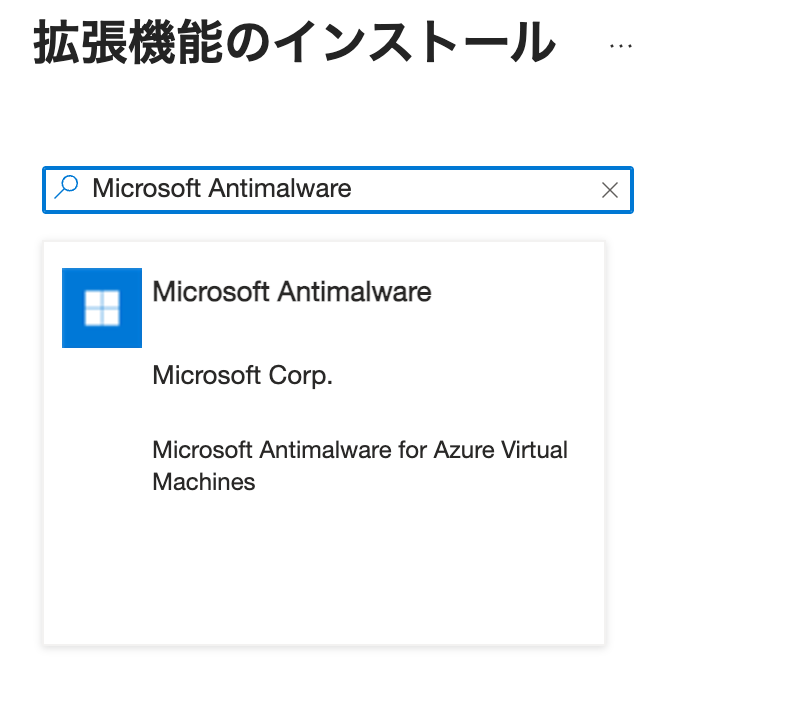This screenshot has width=808, height=702.
Task: Click the 拡張機能のインストール page heading
Action: [294, 45]
